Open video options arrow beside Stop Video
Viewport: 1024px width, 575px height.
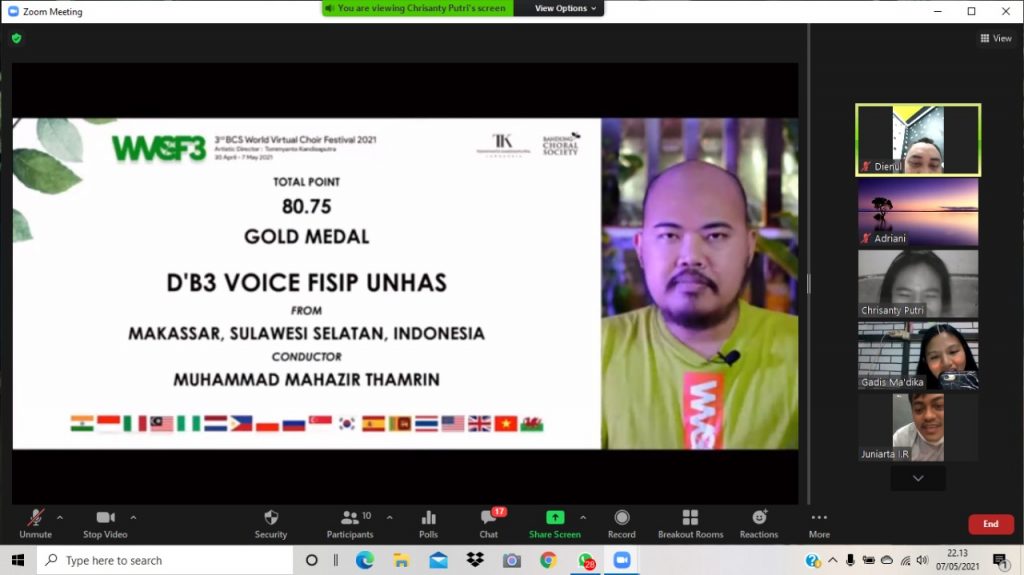pyautogui.click(x=133, y=517)
